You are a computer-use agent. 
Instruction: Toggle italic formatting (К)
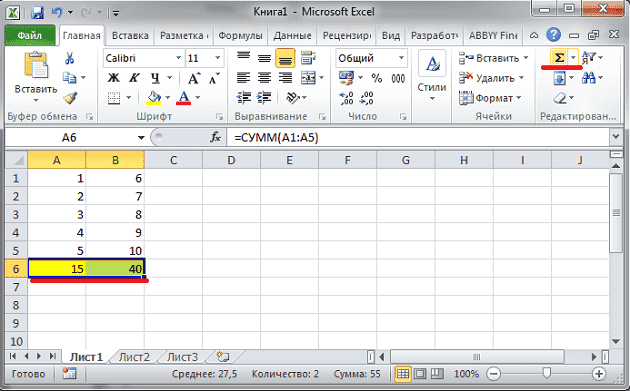click(x=134, y=78)
